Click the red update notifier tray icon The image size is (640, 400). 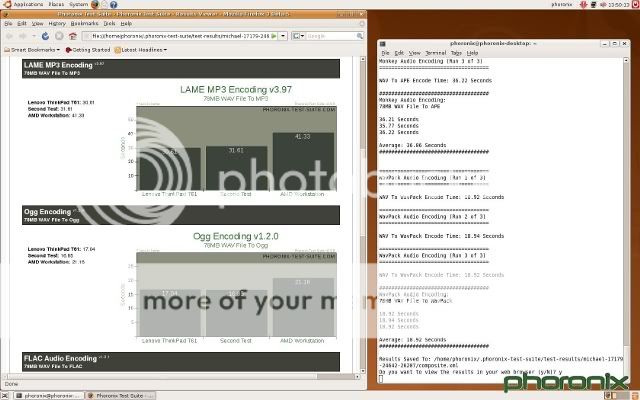(x=583, y=4)
